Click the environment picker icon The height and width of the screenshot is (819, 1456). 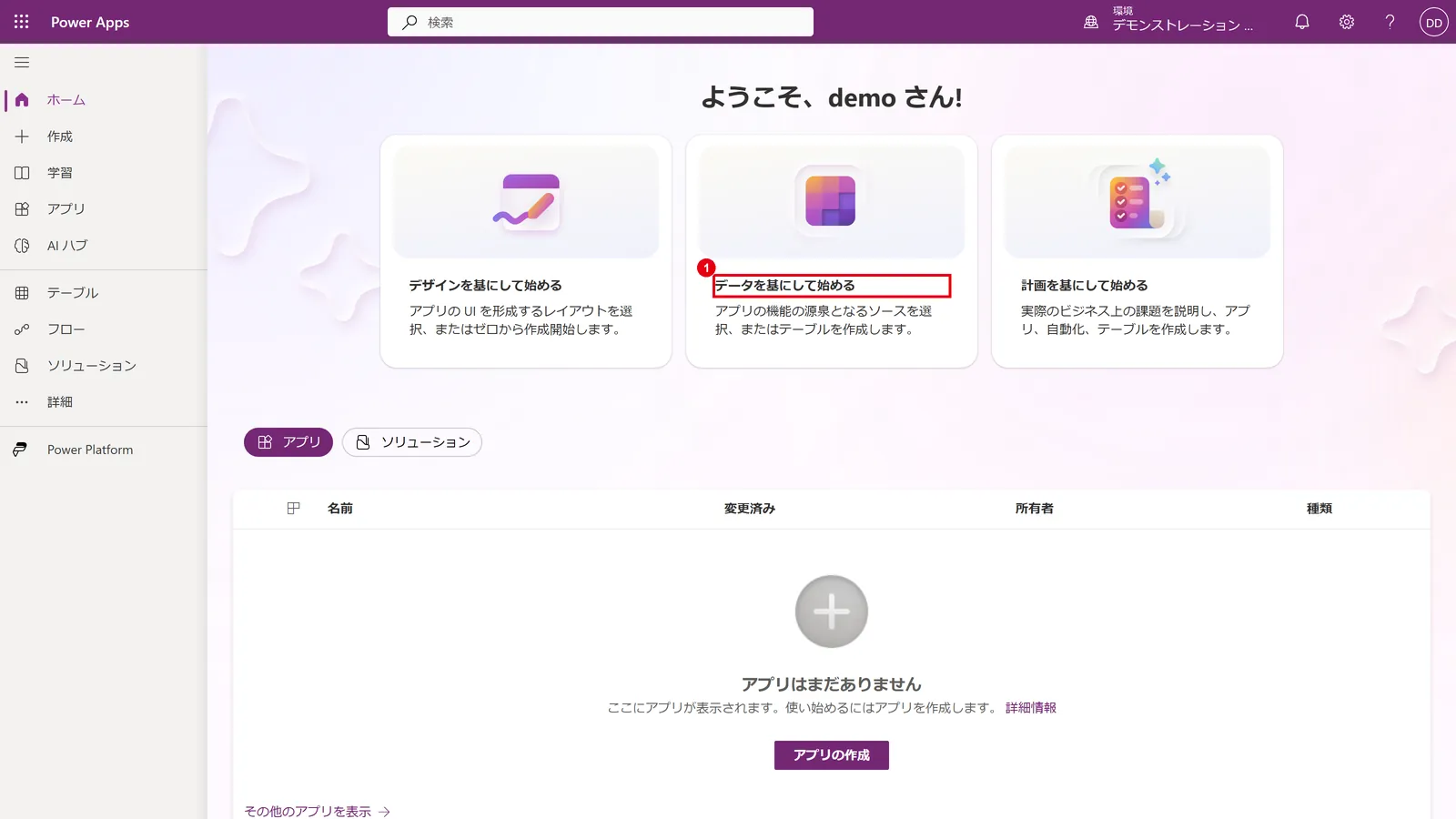1091,22
